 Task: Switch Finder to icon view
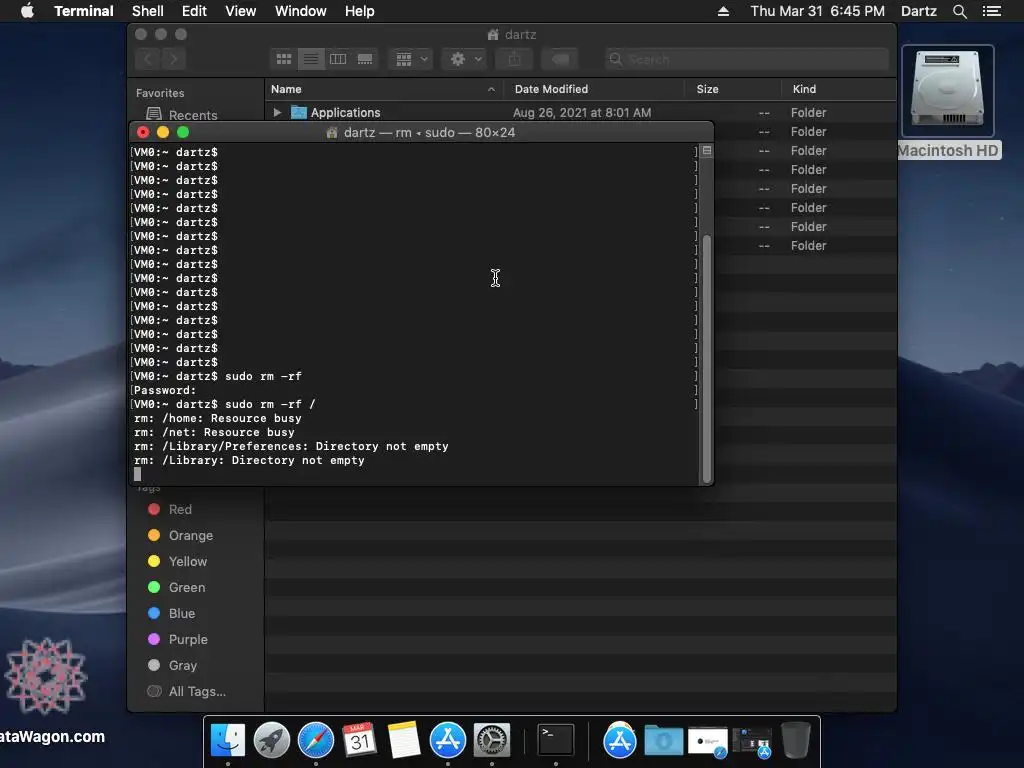(283, 59)
